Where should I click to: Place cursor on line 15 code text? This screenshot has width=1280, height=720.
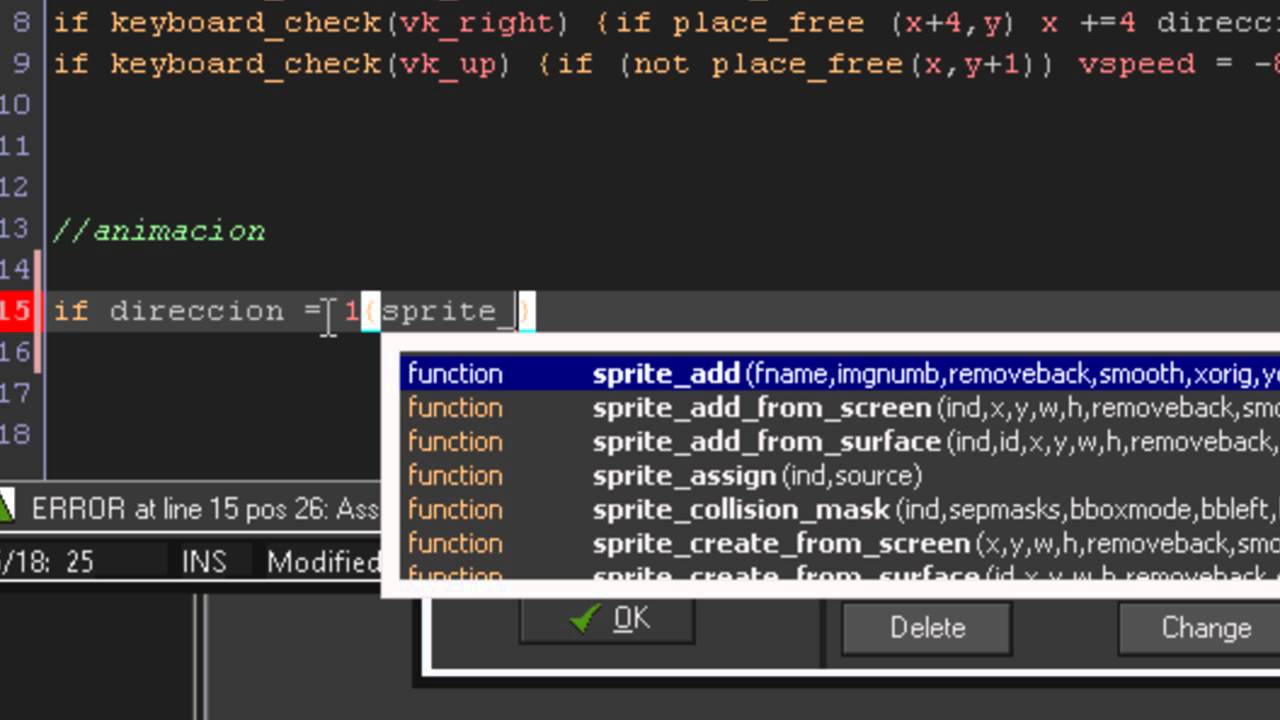pos(293,311)
